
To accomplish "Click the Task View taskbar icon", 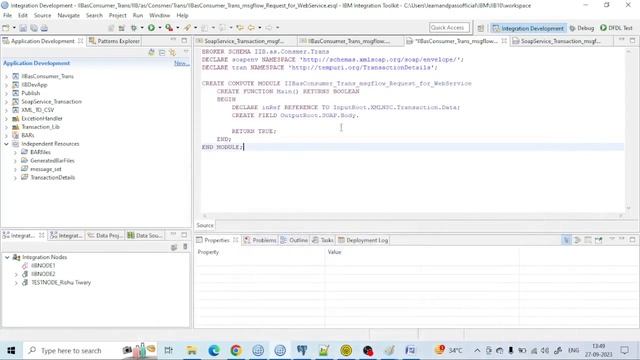I will click(x=169, y=350).
